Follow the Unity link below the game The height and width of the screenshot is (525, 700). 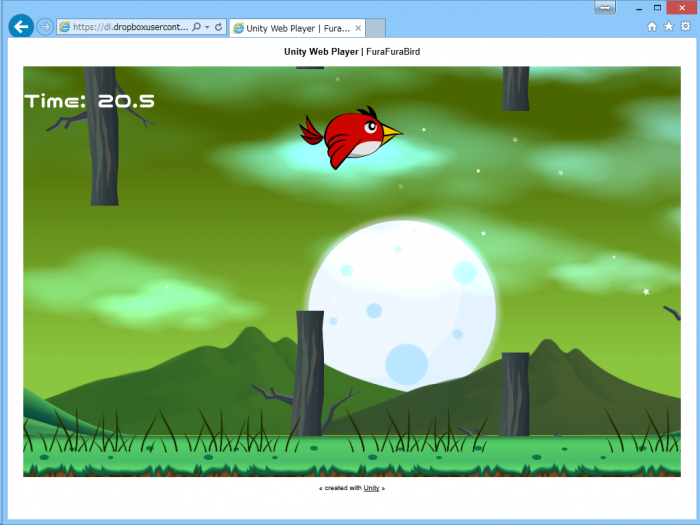371,488
